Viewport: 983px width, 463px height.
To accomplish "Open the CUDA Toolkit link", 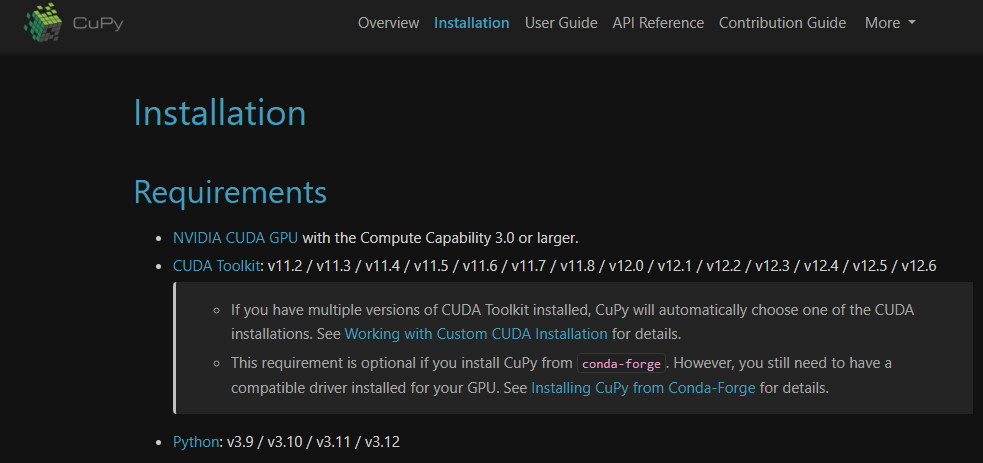I will click(x=216, y=266).
